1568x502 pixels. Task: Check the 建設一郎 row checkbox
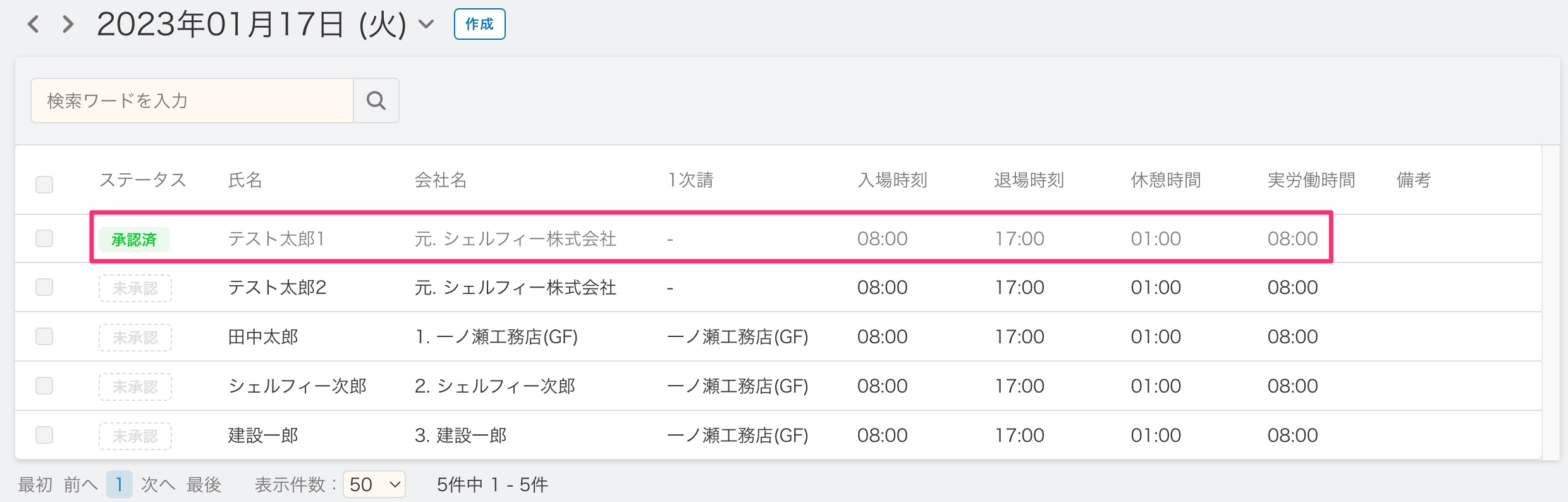click(x=44, y=435)
